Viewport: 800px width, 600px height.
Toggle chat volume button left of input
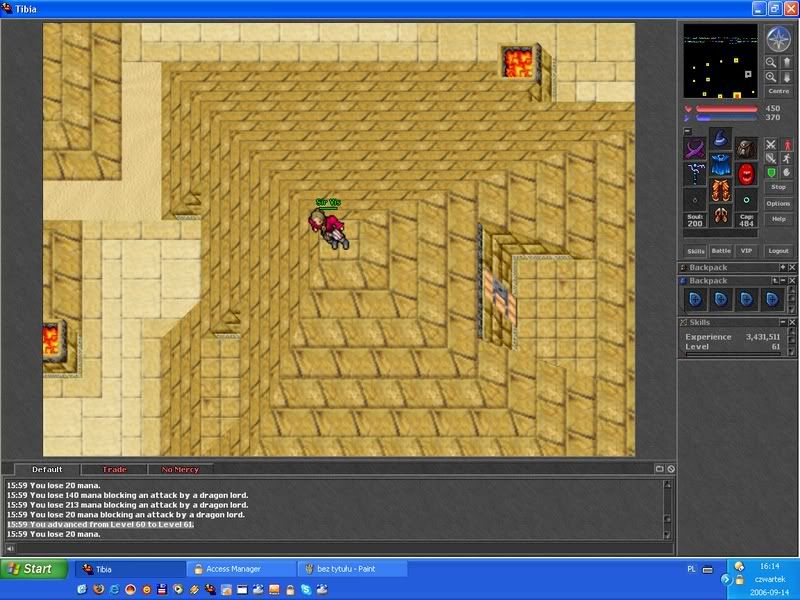[x=10, y=548]
